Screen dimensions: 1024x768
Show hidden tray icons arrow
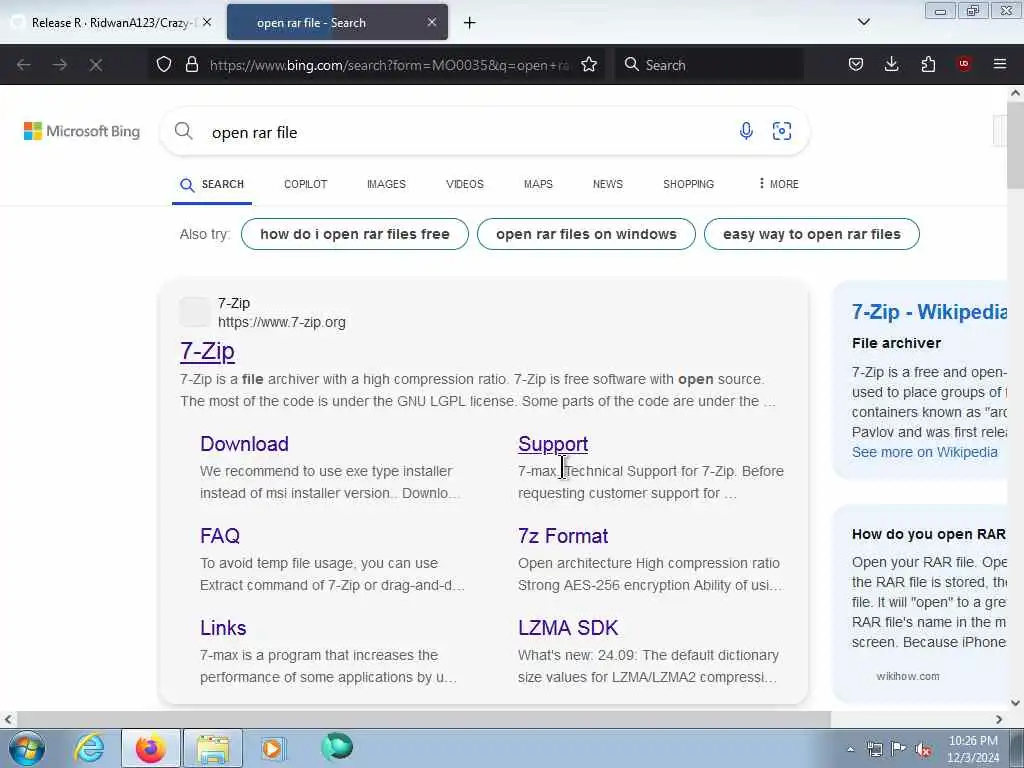850,749
